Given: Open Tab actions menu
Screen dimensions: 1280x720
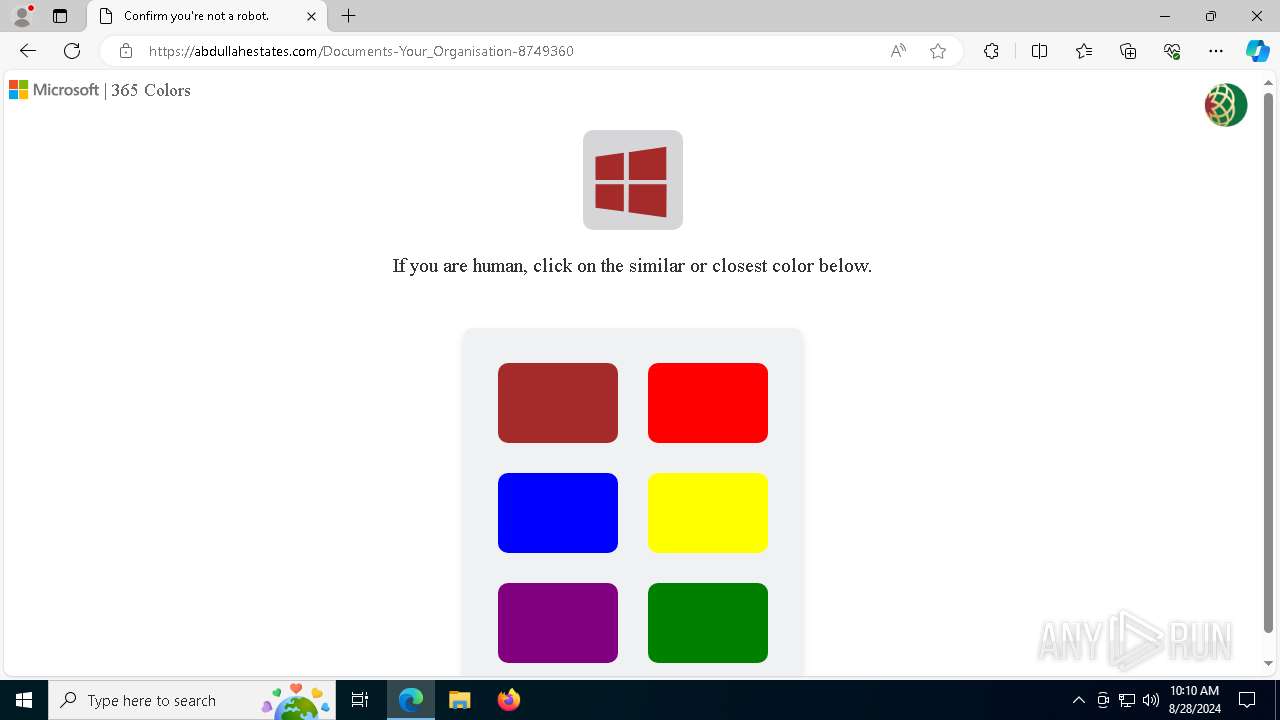Looking at the screenshot, I should pos(60,16).
